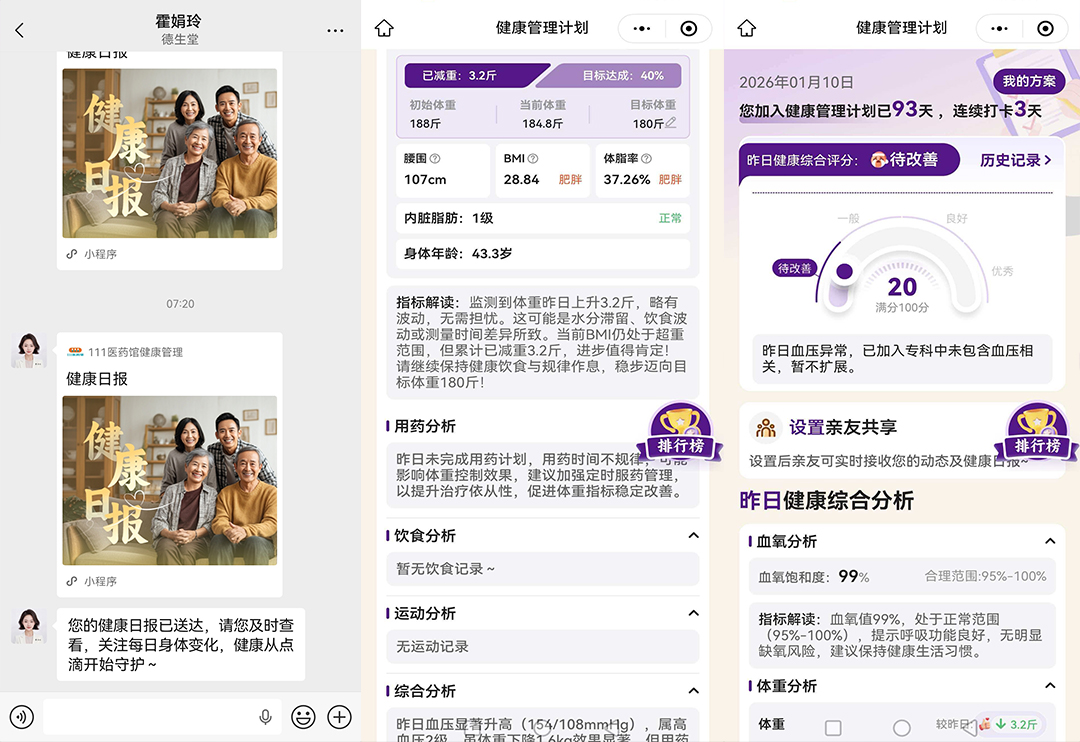Viewport: 1080px width, 742px height.
Task: Open the chat options menu for 霍娟玲
Action: click(x=335, y=30)
